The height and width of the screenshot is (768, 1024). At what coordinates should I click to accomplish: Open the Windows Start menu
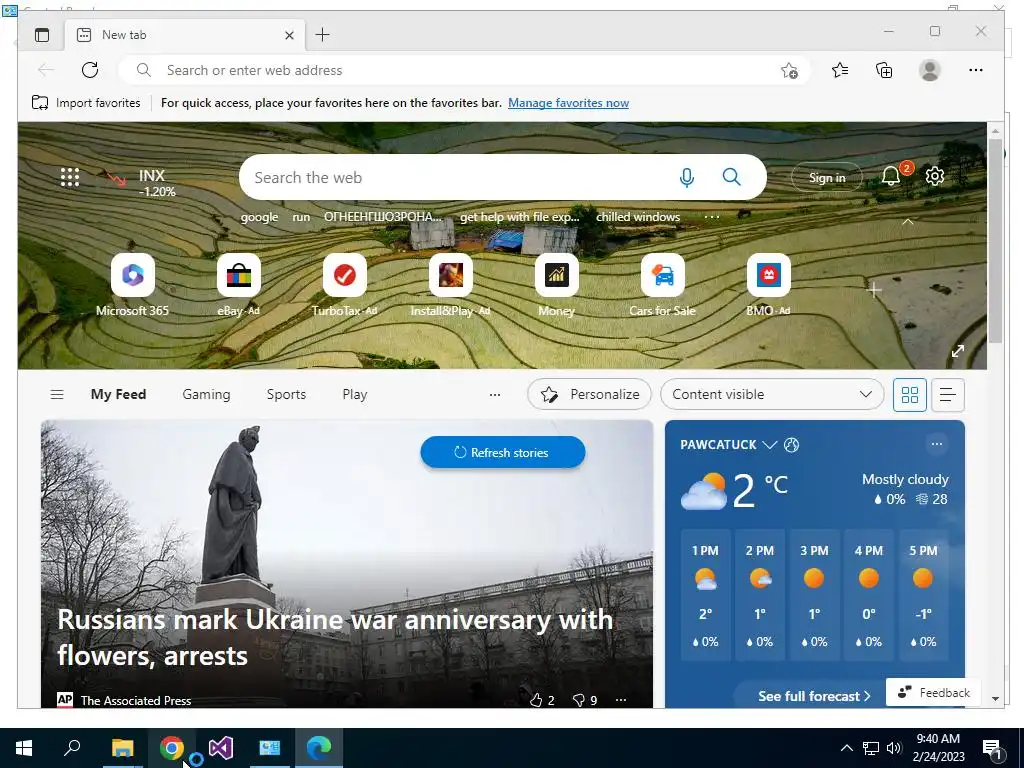24,748
